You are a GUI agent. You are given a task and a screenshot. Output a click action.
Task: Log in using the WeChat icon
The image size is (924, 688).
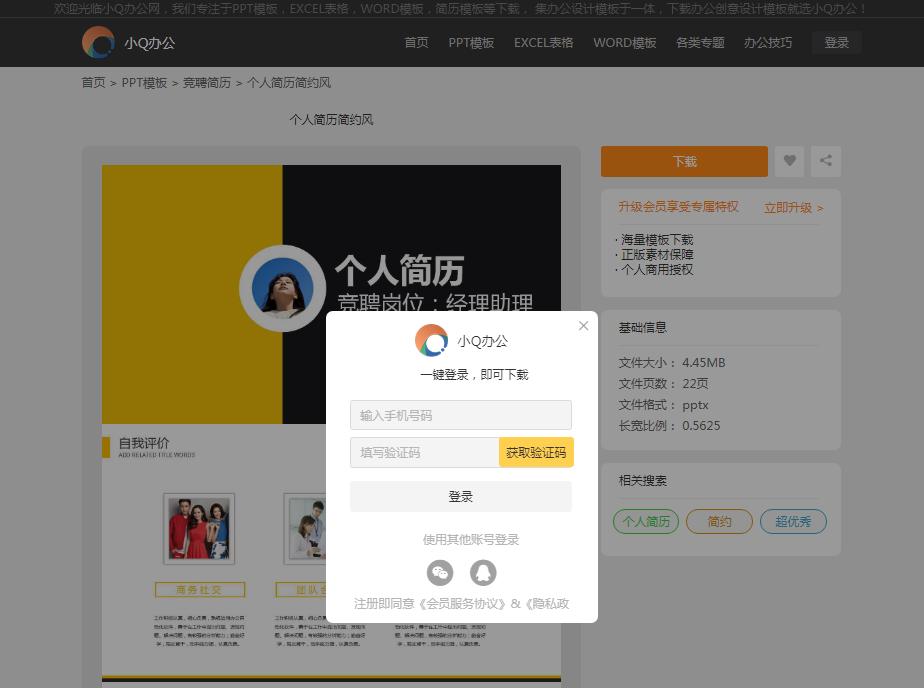pos(440,573)
